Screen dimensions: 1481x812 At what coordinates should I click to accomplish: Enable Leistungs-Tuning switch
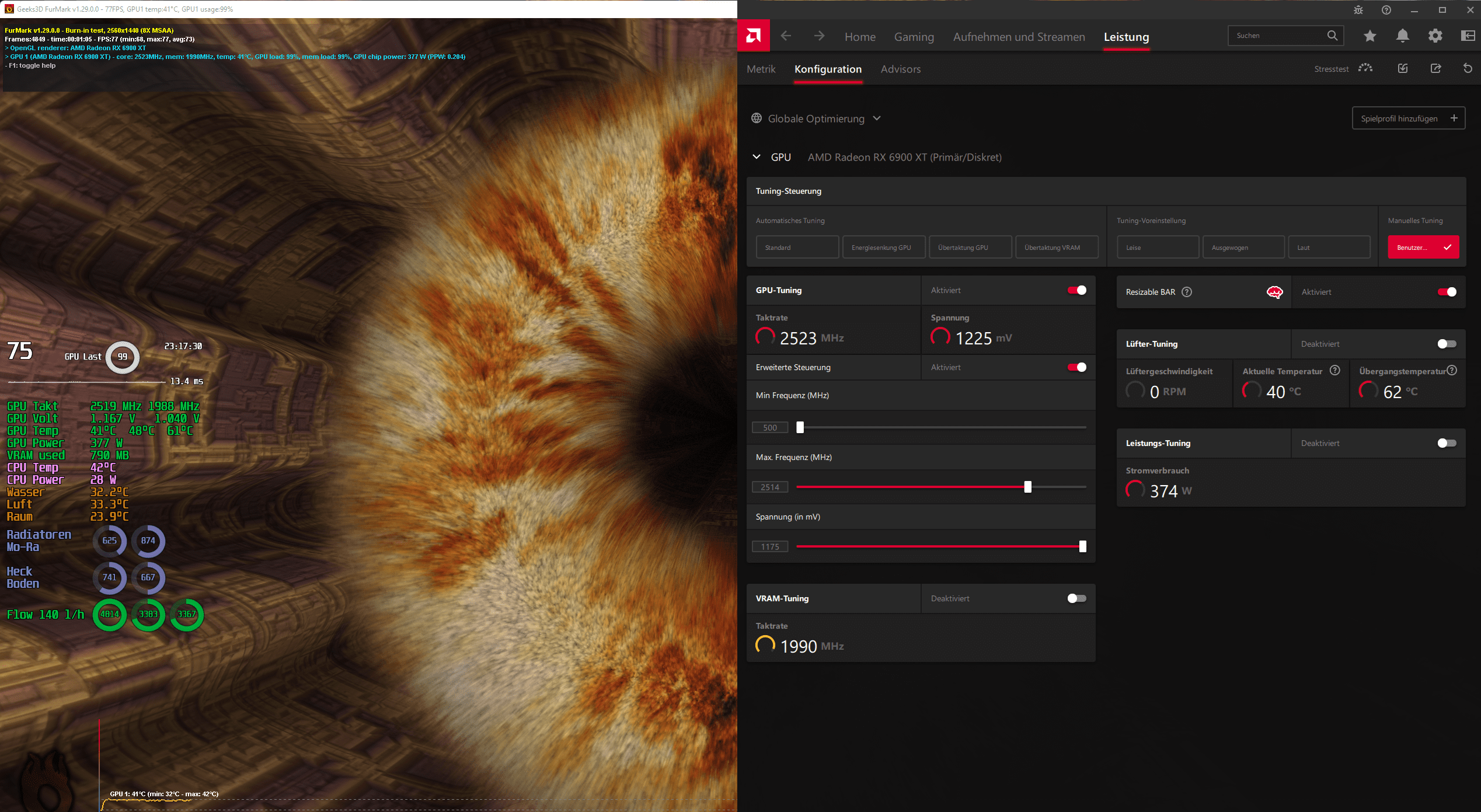point(1447,443)
